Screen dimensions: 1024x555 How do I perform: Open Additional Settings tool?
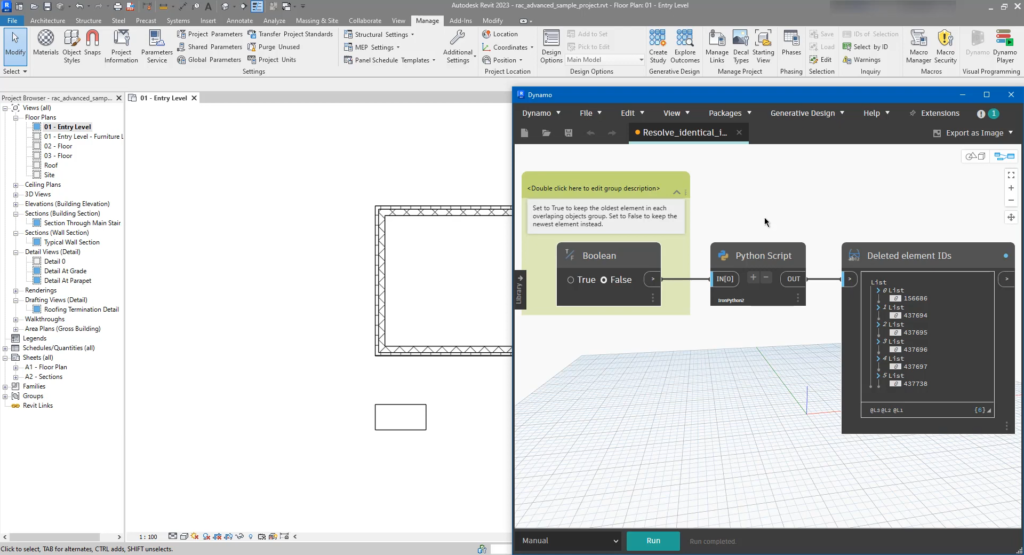[x=457, y=46]
